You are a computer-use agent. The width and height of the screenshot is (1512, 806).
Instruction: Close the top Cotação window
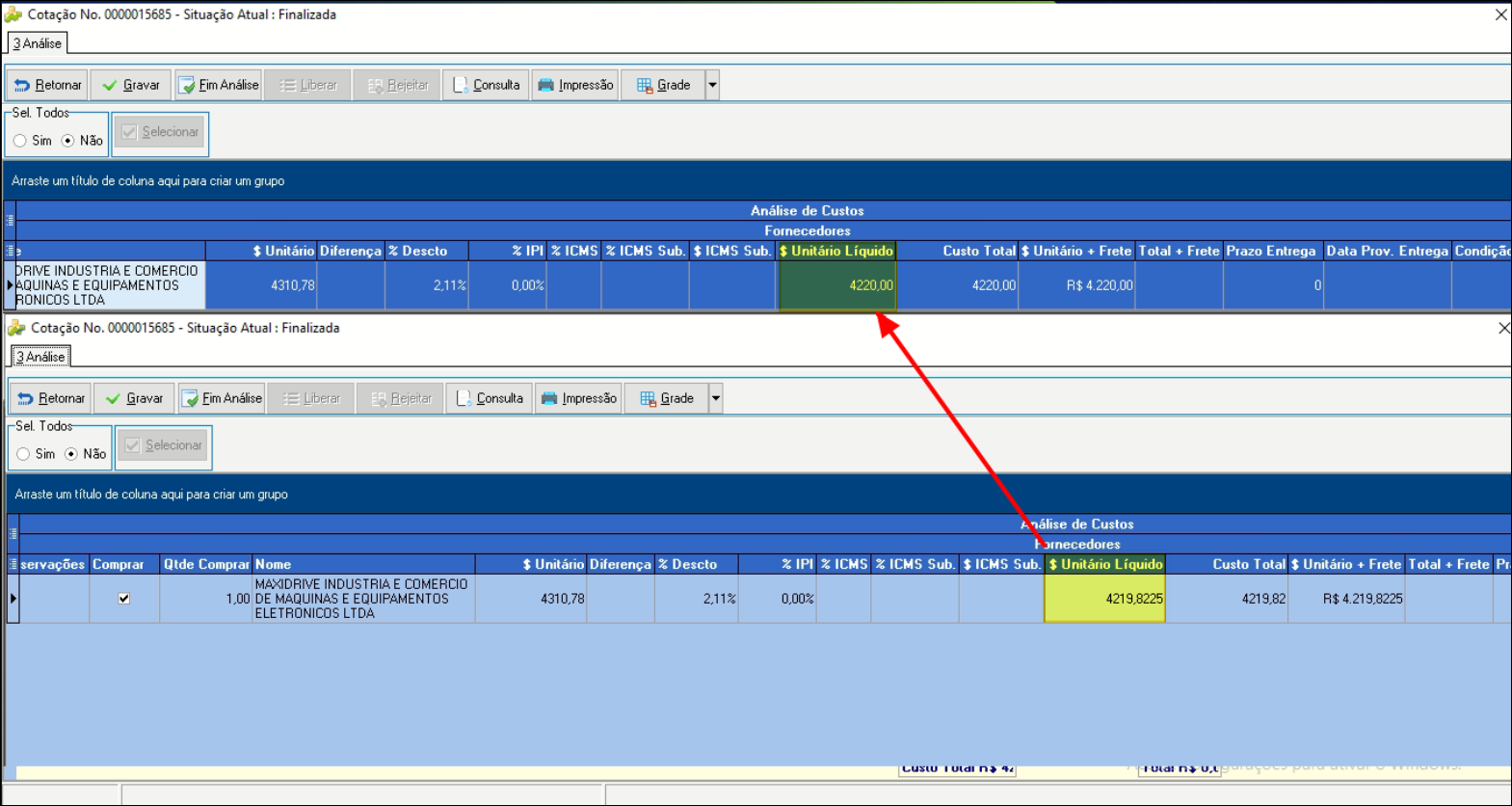pyautogui.click(x=1500, y=14)
